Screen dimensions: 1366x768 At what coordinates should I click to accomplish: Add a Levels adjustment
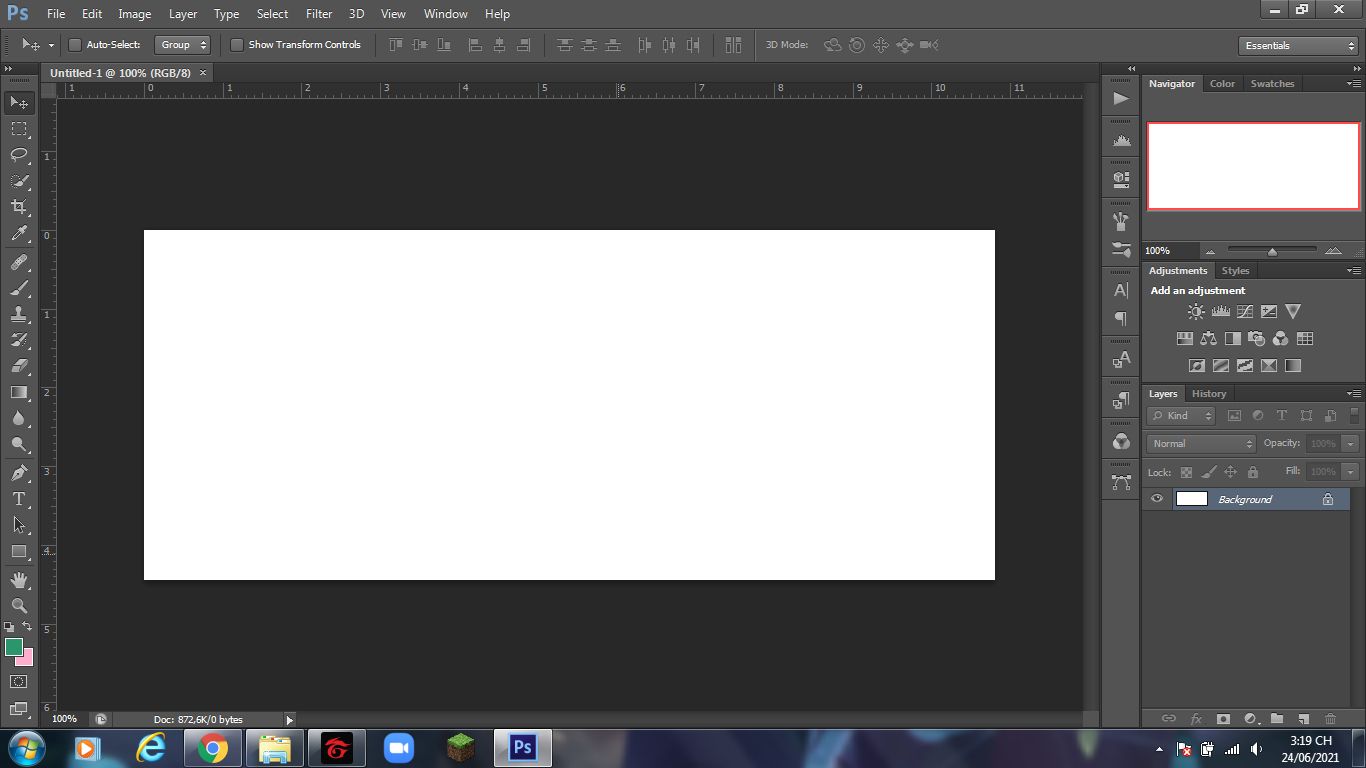tap(1220, 312)
